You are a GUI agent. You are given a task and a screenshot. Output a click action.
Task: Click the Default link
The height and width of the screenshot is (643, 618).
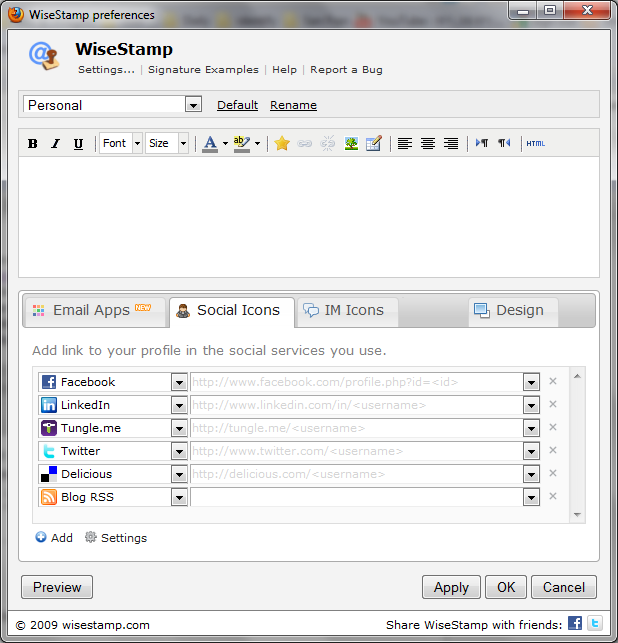[237, 105]
